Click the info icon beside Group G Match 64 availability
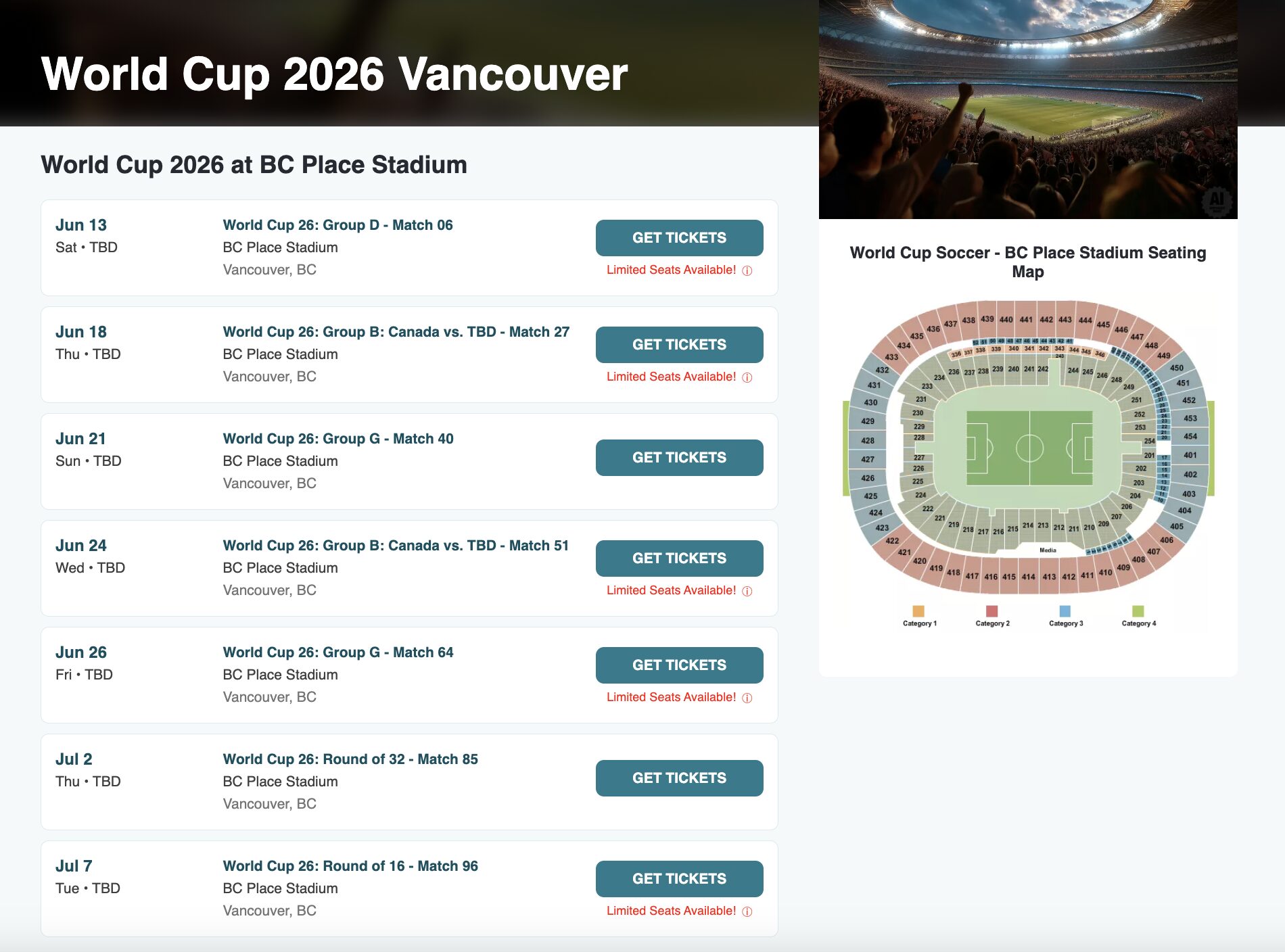Viewport: 1285px width, 952px height. (x=745, y=697)
